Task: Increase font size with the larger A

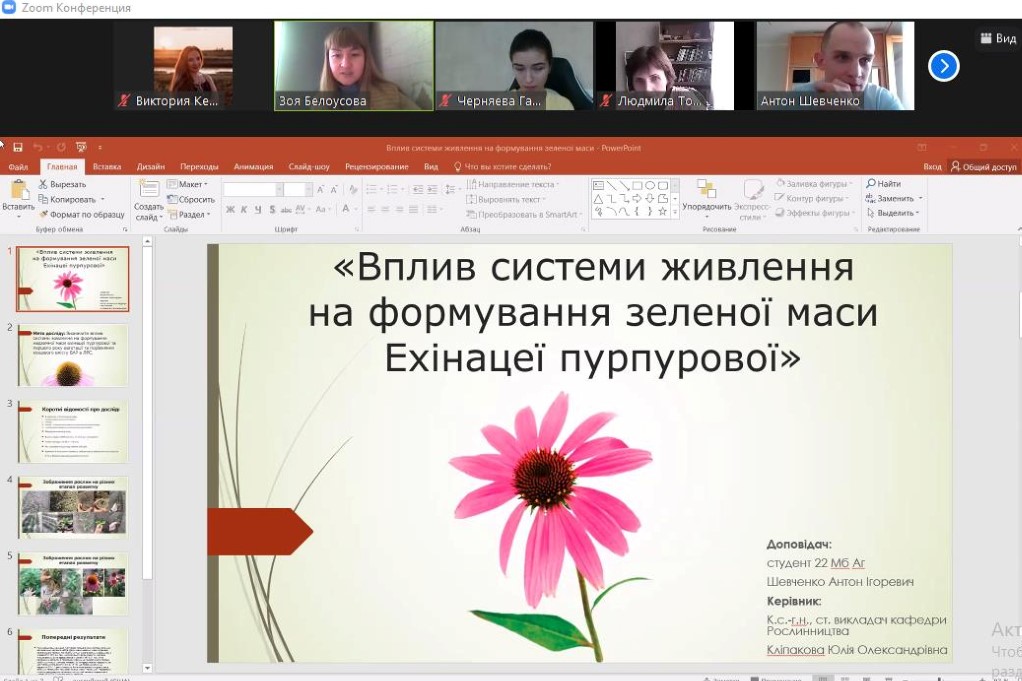Action: pos(320,190)
